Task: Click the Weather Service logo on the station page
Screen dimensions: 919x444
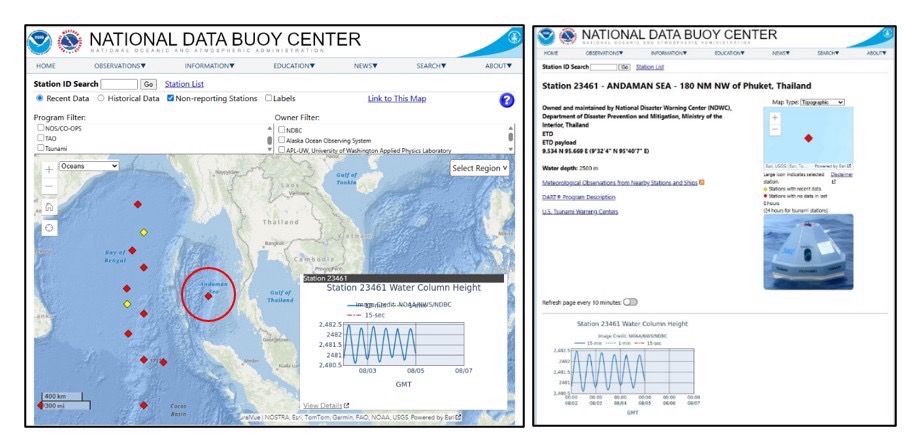Action: 567,36
